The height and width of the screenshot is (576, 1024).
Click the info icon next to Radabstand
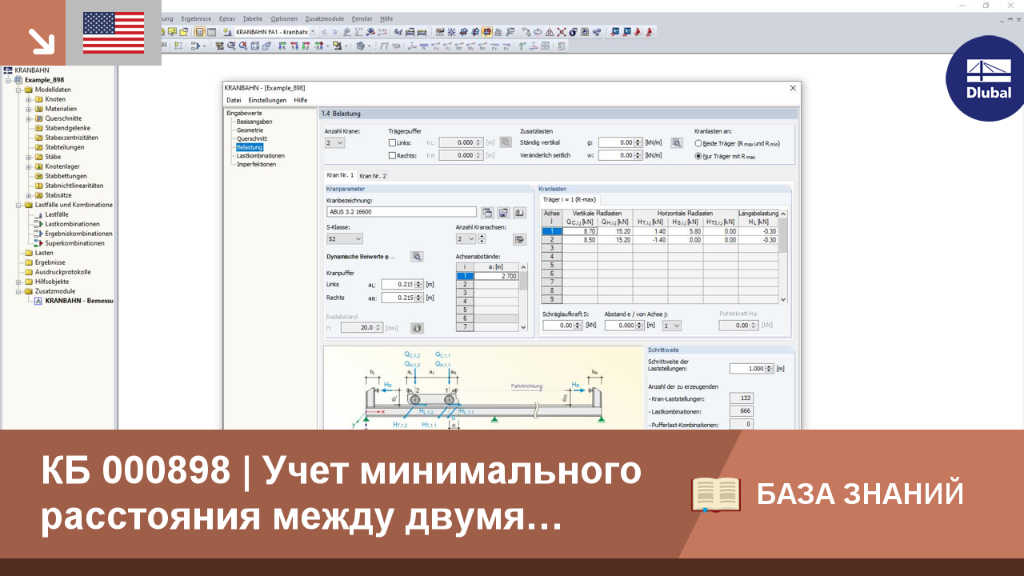(417, 328)
